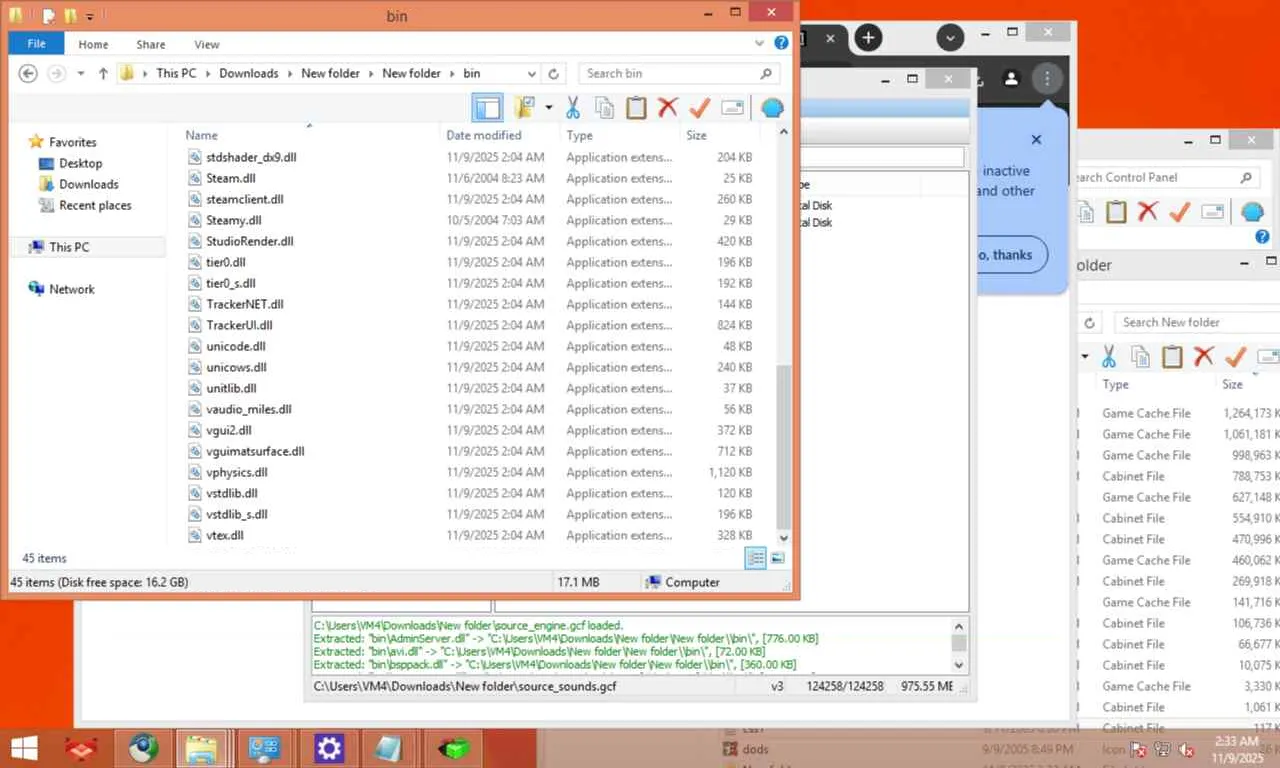This screenshot has width=1280, height=768.
Task: Select the file unicows.dll
Action: (x=236, y=367)
